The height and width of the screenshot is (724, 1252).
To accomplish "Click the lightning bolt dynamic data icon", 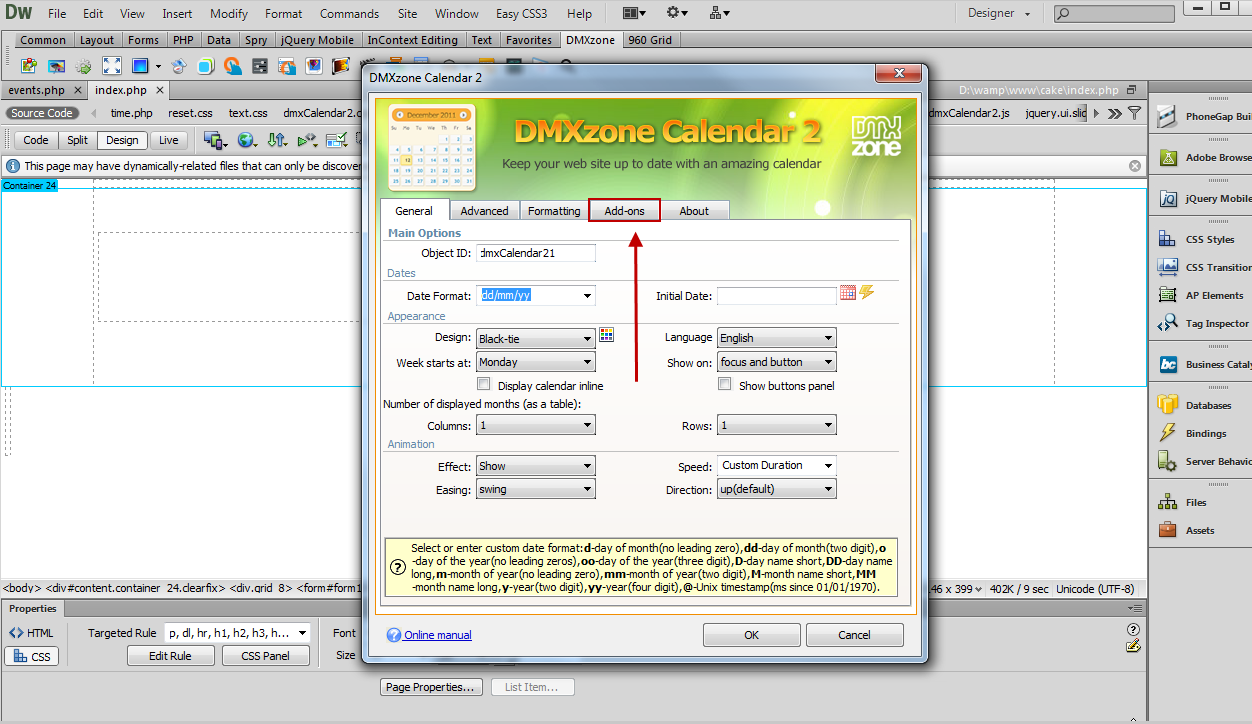I will [x=867, y=292].
